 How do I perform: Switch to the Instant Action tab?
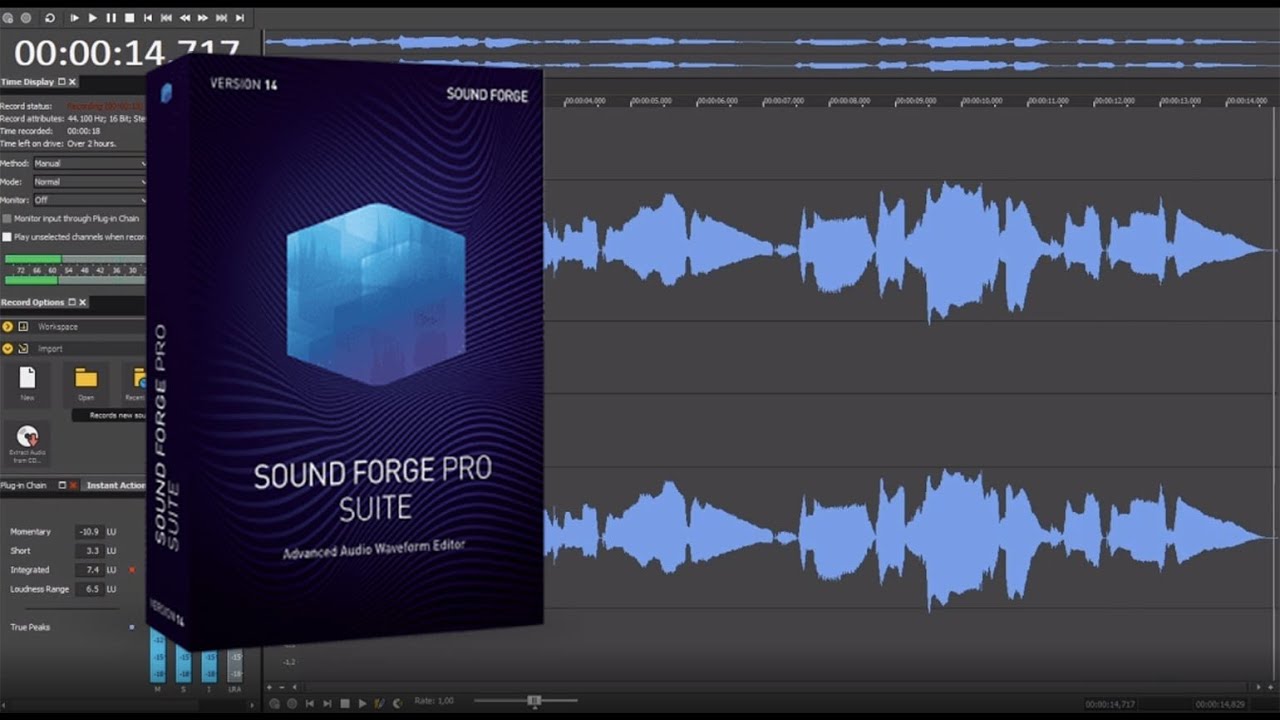[x=116, y=485]
